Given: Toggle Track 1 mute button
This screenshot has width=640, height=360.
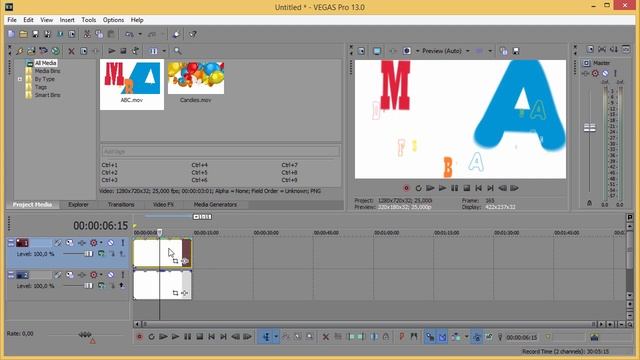Looking at the screenshot, I should coord(111,243).
